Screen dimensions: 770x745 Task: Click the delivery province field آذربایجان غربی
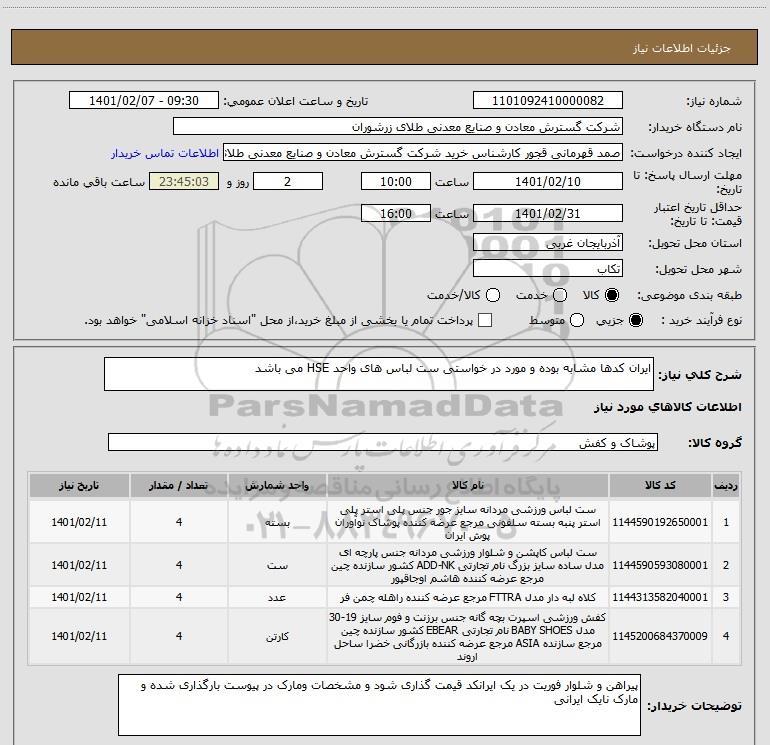click(x=548, y=242)
